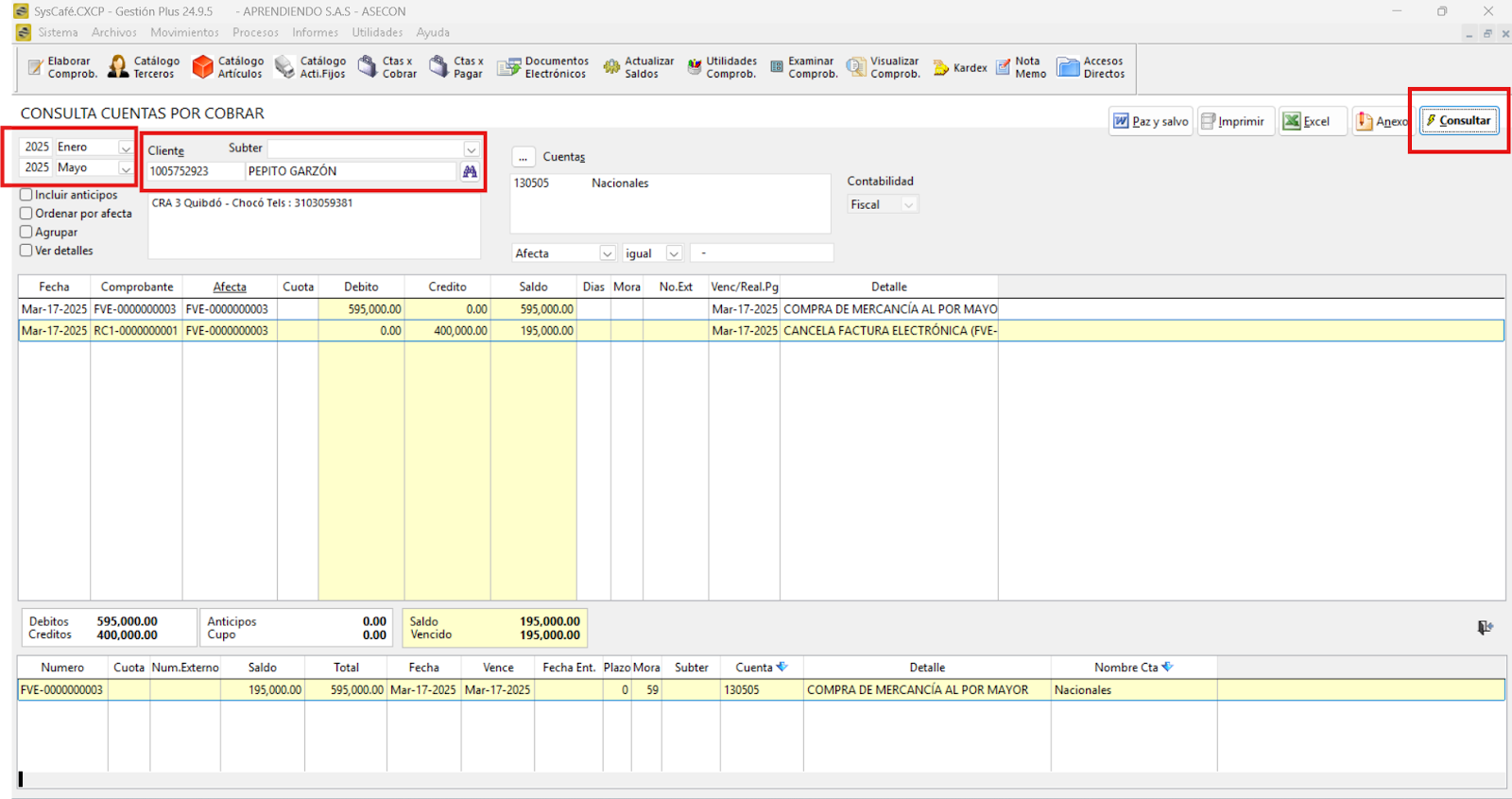Click the Actualizar Saldos toolbar icon

(x=638, y=67)
